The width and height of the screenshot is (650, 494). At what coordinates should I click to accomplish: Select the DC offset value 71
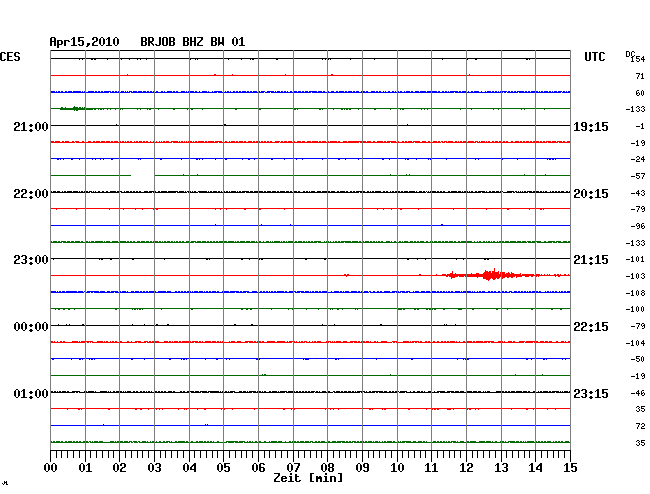[640, 76]
